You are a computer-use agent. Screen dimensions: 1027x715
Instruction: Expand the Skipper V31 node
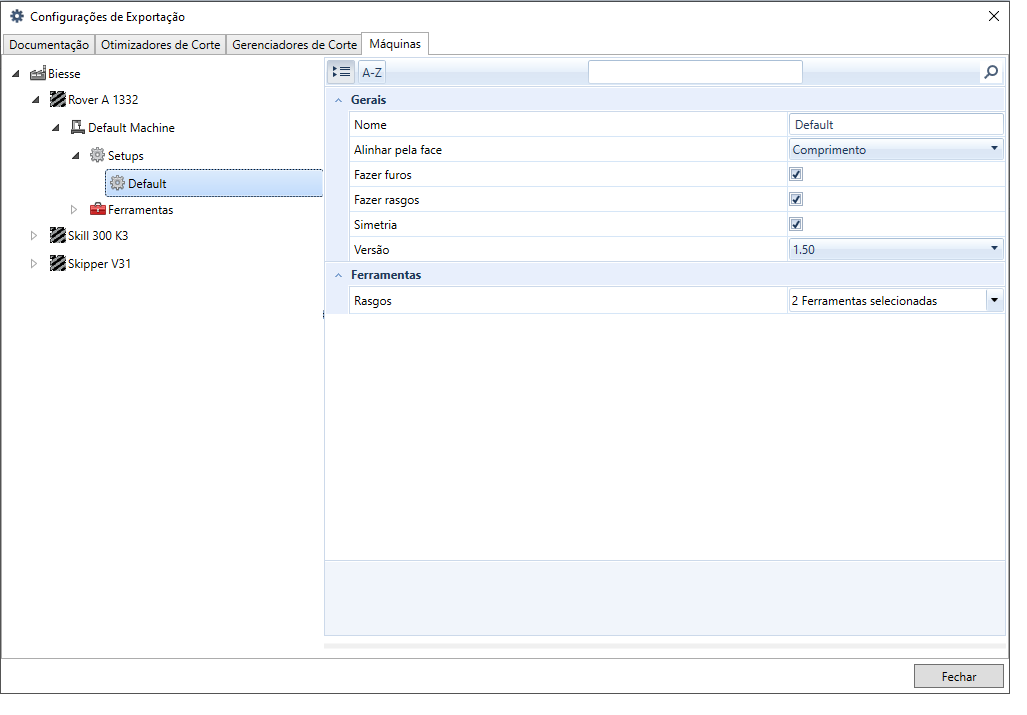pyautogui.click(x=34, y=263)
